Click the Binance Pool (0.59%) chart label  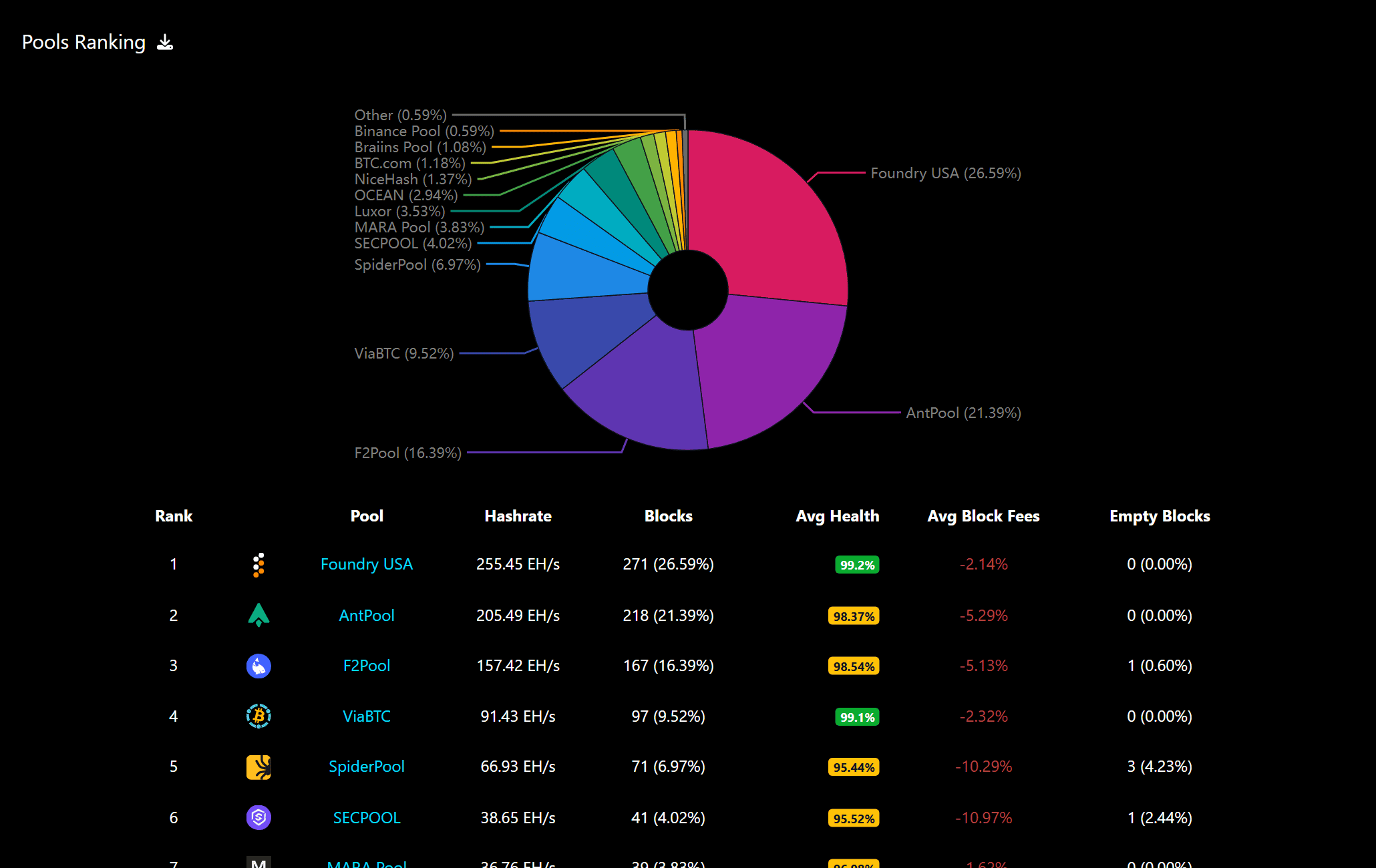point(424,132)
